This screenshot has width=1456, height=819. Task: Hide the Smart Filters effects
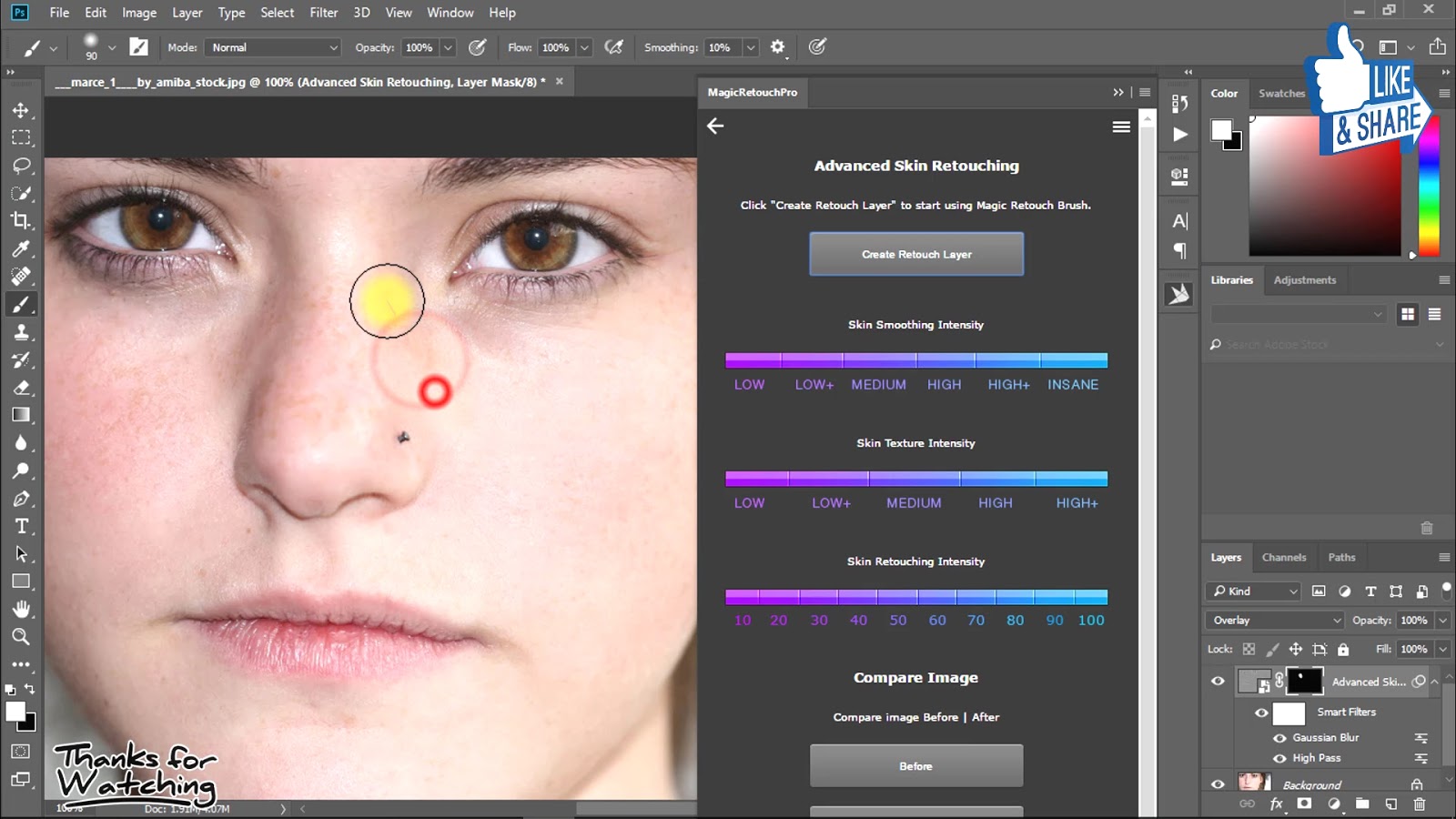pos(1261,713)
